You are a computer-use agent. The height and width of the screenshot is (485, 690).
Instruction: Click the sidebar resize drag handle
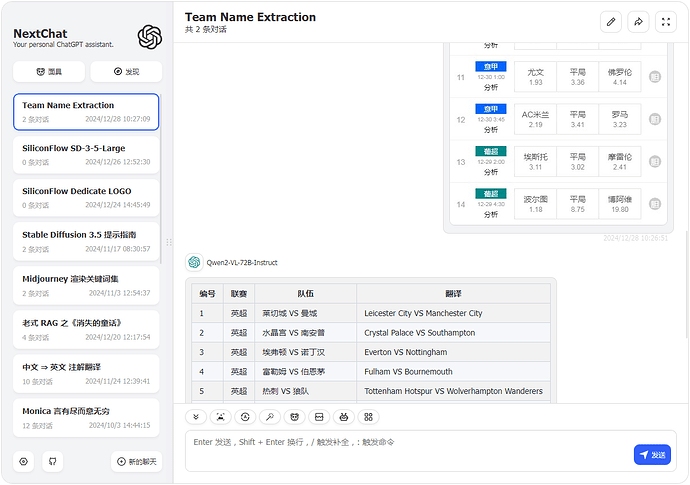pos(169,242)
